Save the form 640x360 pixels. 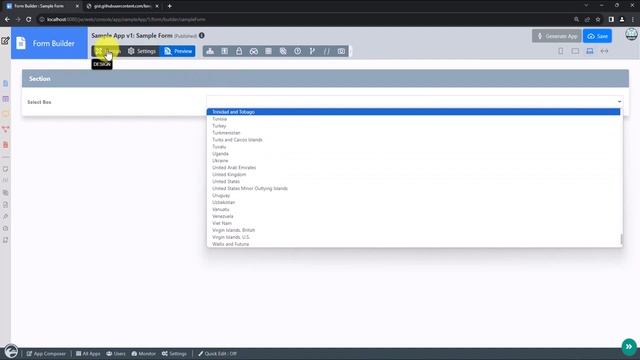pos(597,36)
